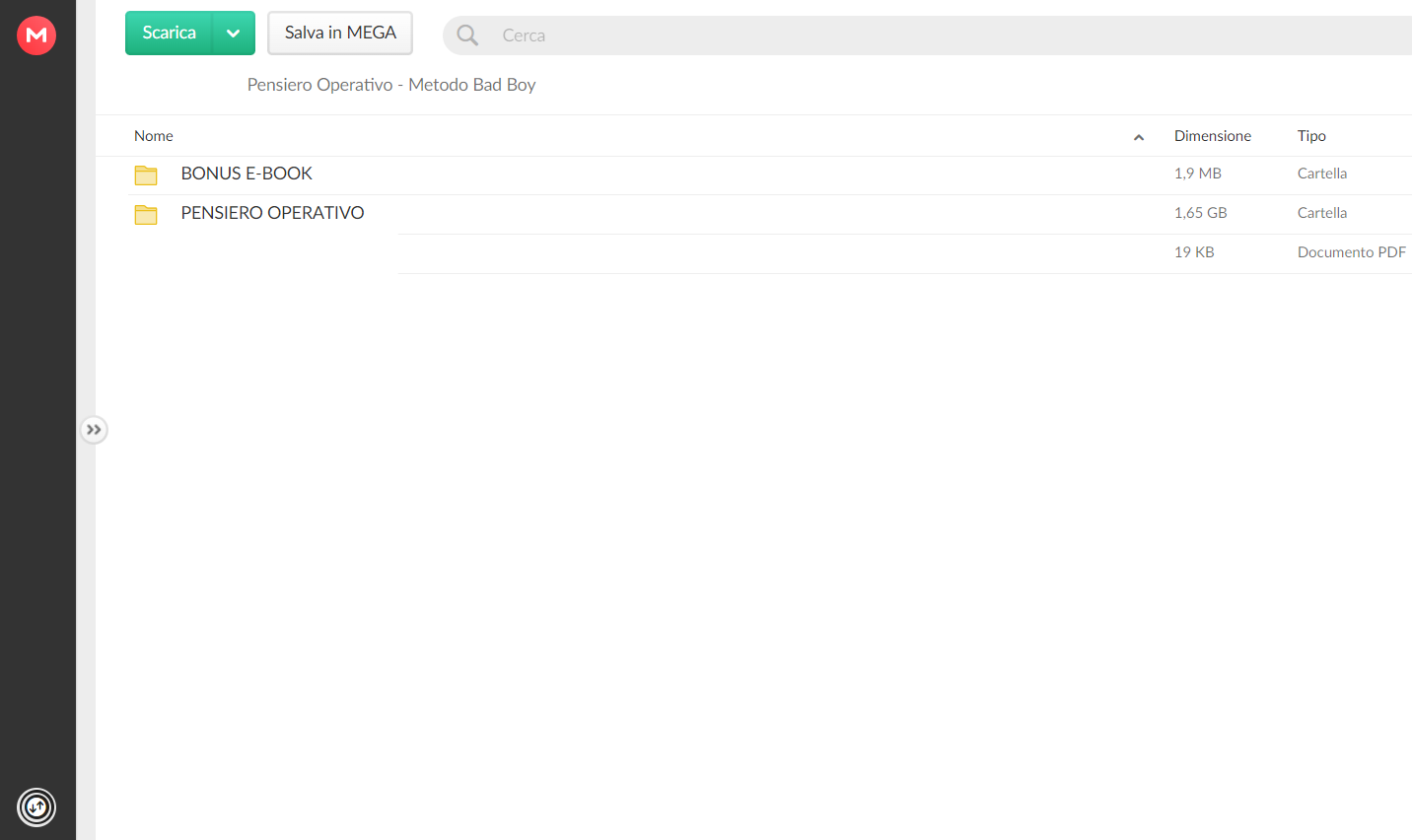
Task: Click the Scarica download button
Action: pos(169,34)
